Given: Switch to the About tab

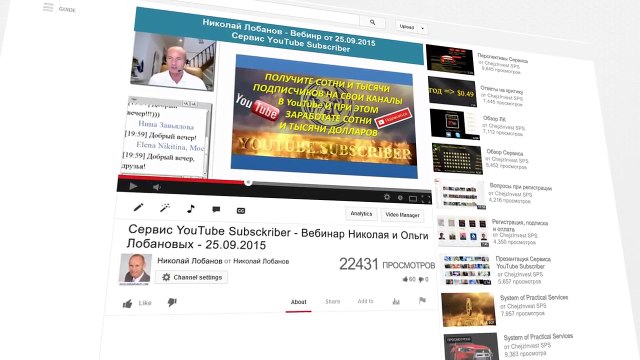Looking at the screenshot, I should [298, 302].
